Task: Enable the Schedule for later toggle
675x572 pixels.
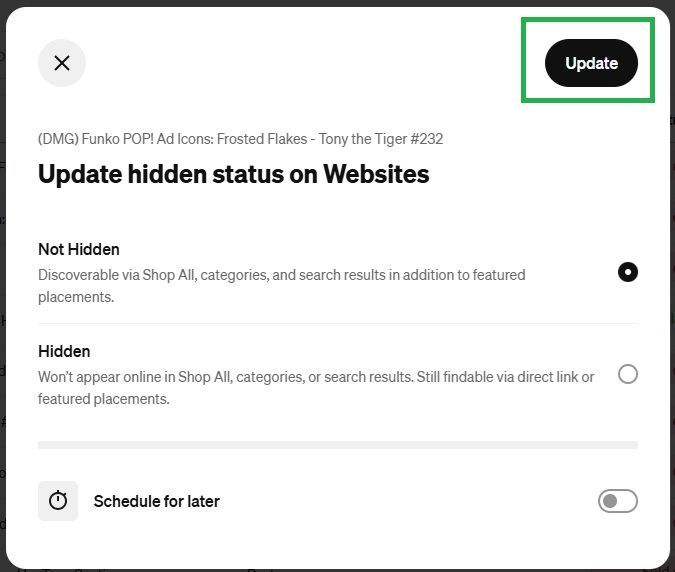Action: tap(618, 501)
